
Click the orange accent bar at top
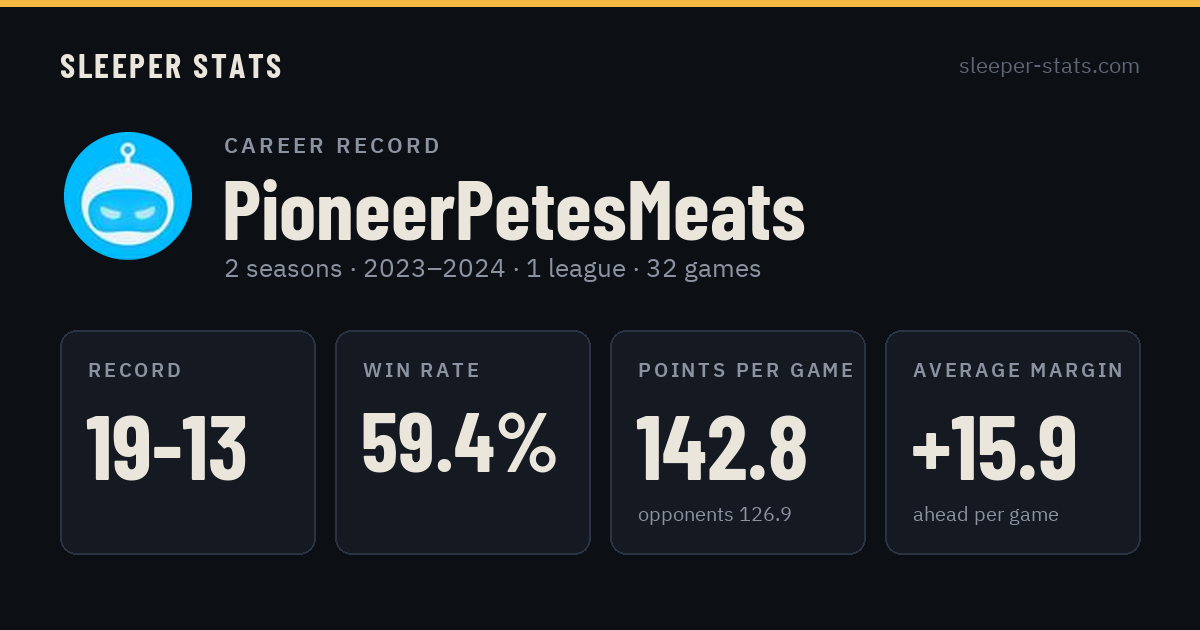pos(600,3)
